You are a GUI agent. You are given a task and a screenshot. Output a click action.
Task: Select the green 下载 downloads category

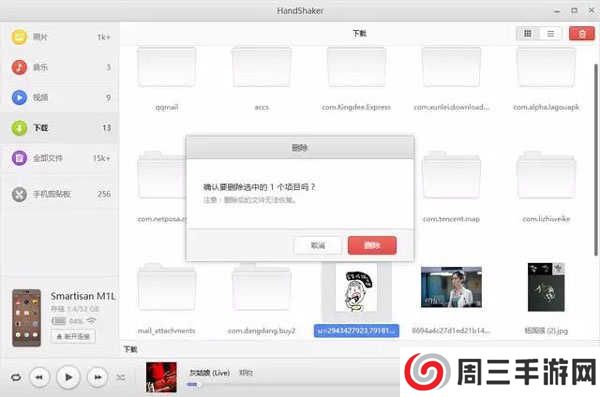(59, 127)
